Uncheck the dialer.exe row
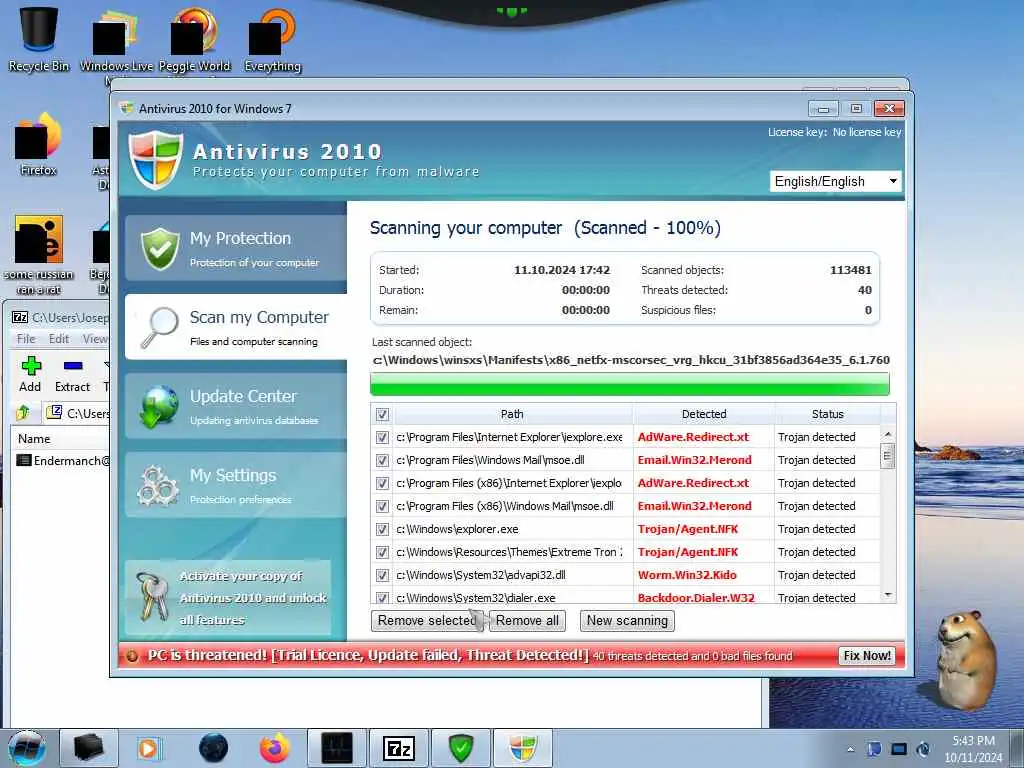The width and height of the screenshot is (1024, 768). (383, 597)
